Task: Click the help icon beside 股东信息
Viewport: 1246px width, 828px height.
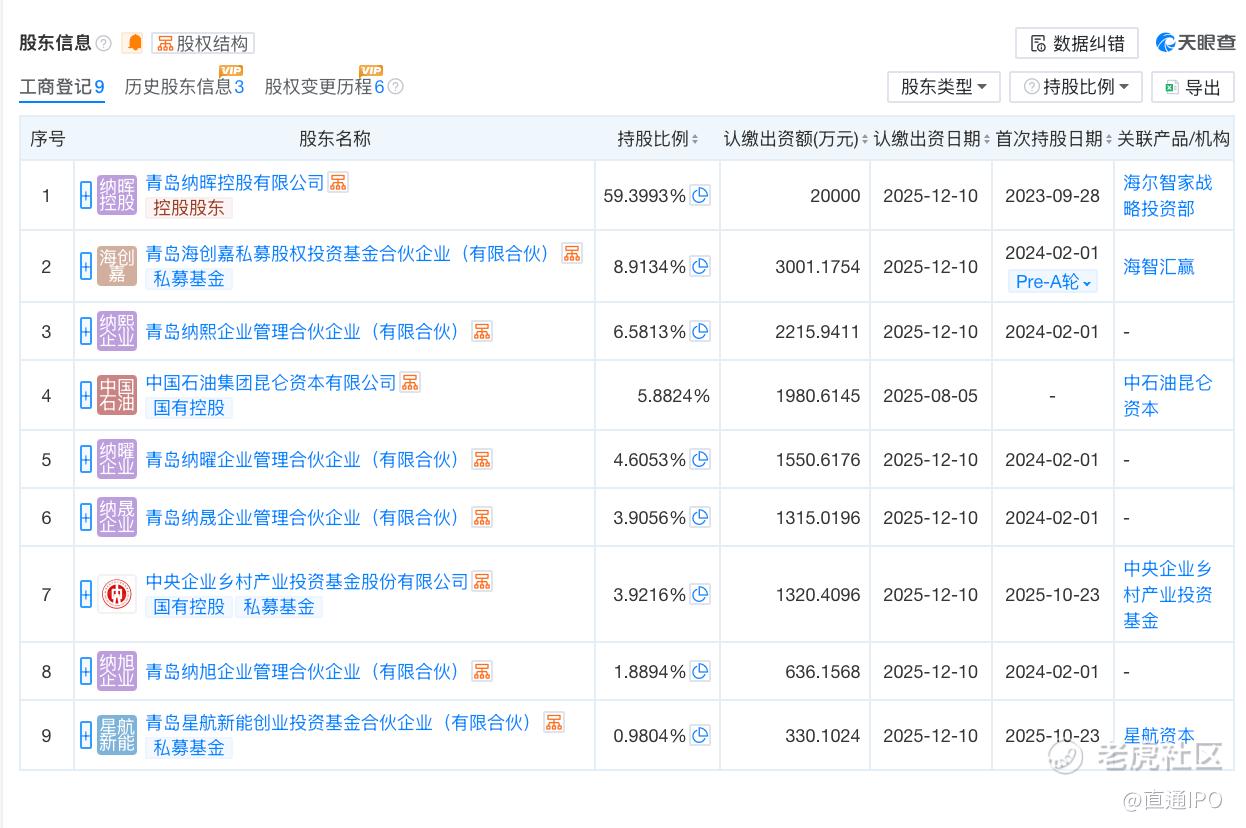Action: [x=104, y=44]
